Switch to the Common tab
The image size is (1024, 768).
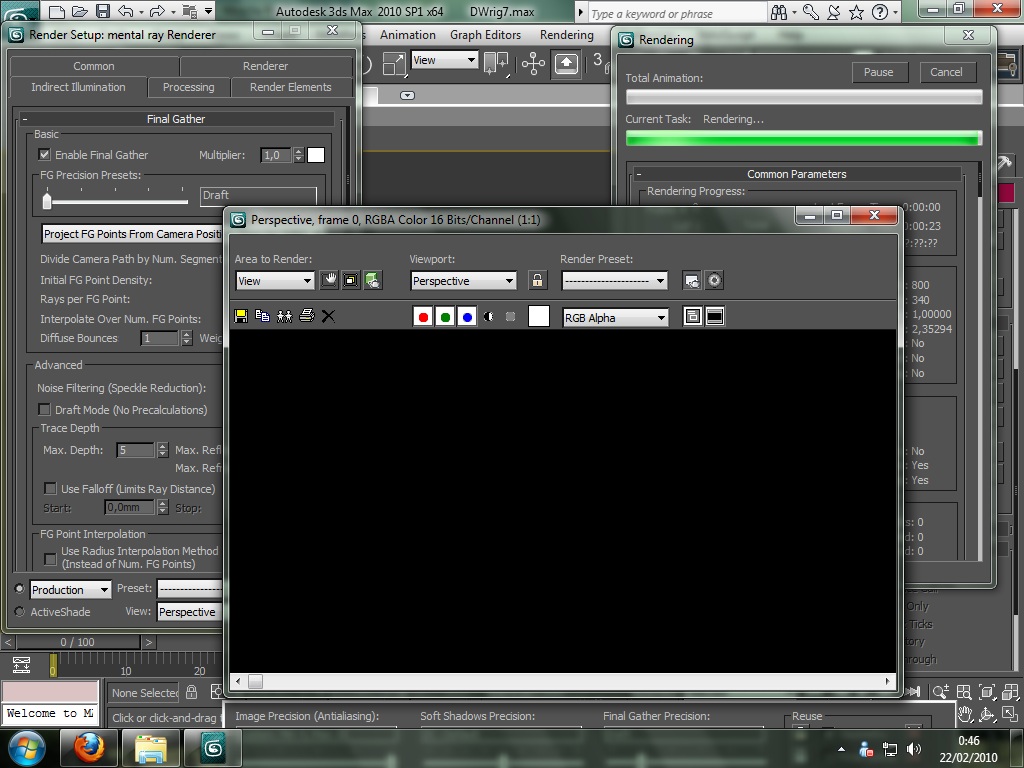click(94, 66)
